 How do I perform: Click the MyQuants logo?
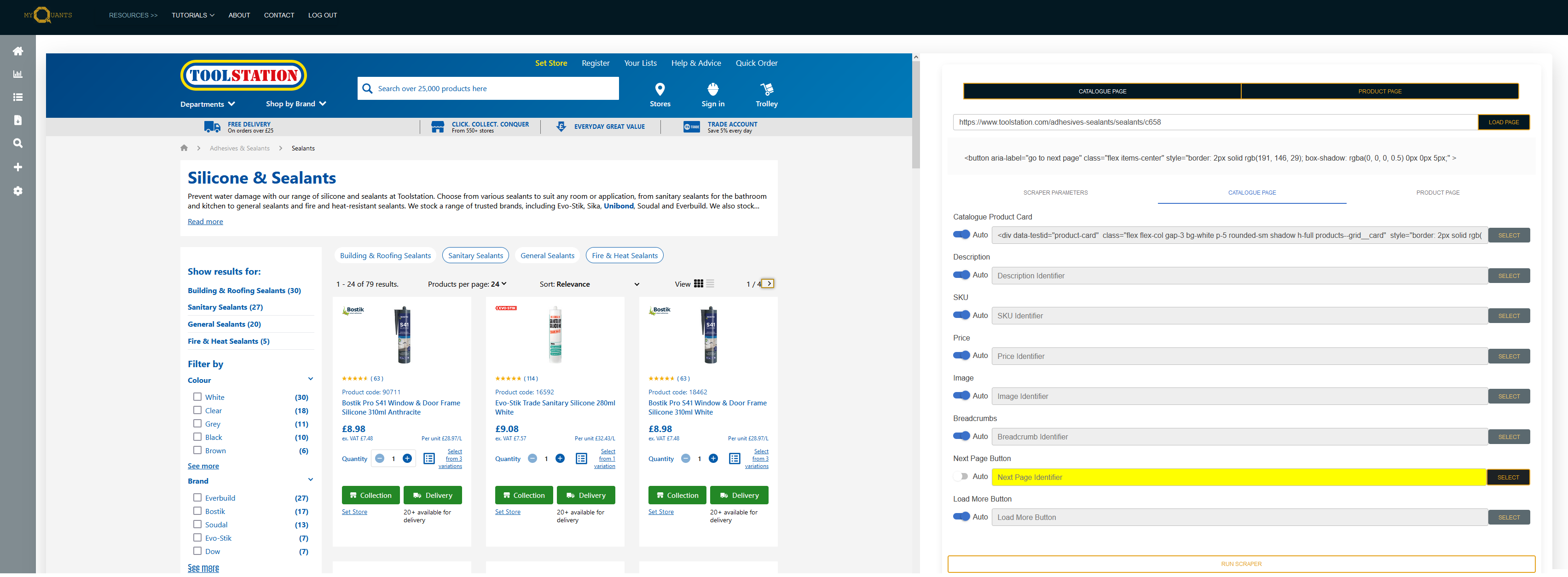click(47, 15)
